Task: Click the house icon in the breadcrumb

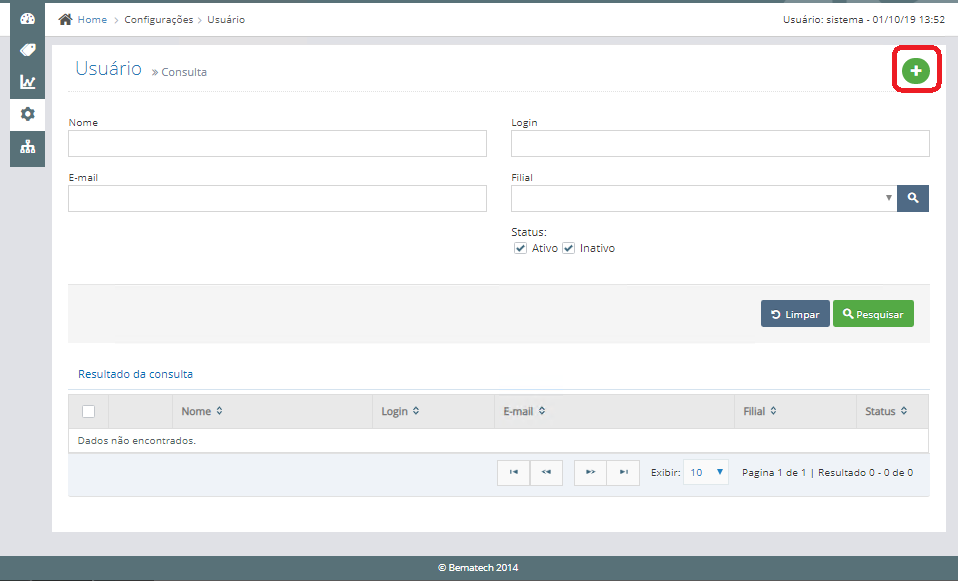Action: point(65,20)
